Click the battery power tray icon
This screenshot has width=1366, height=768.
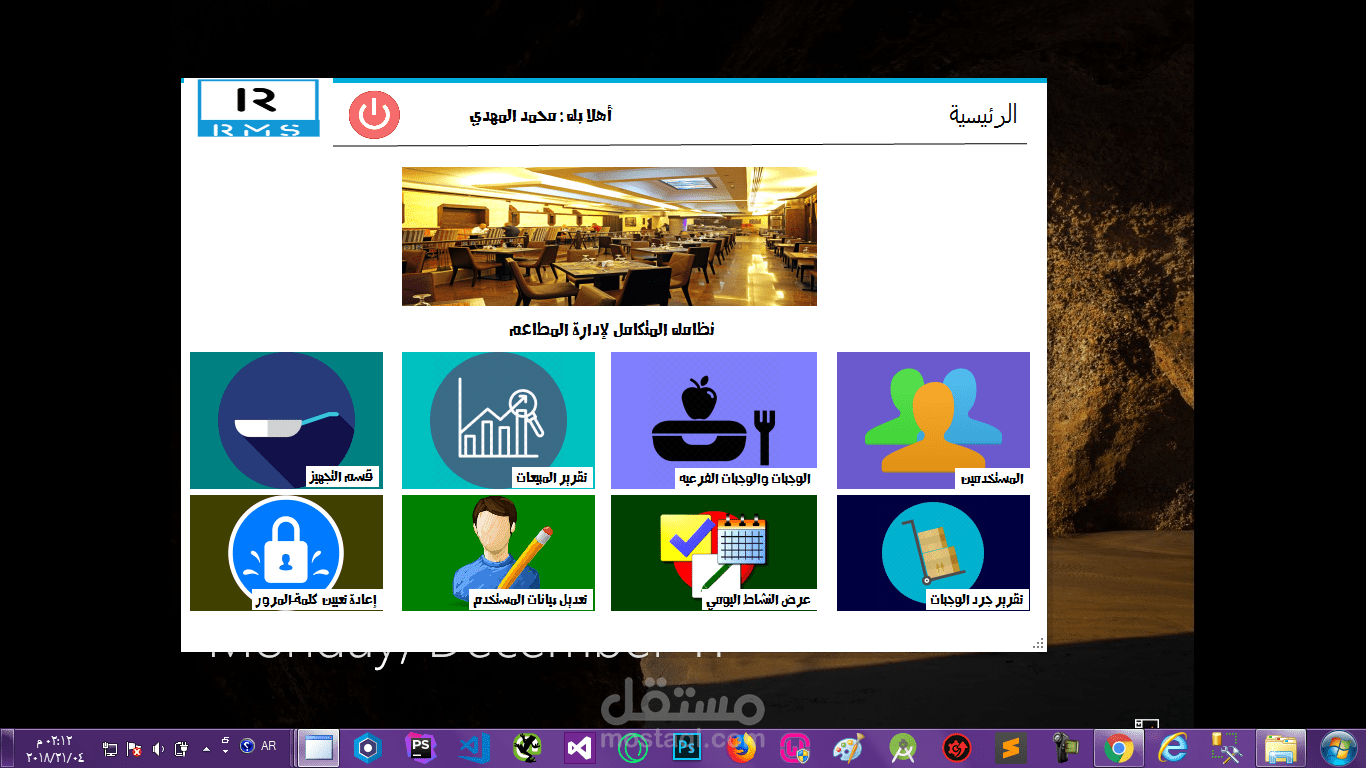coord(181,748)
